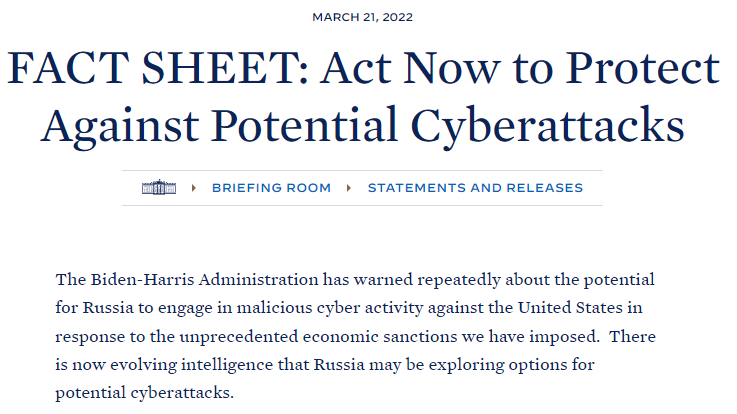
Task: Click 'potential cyberattacks.' ending the paragraph
Action: (144, 393)
